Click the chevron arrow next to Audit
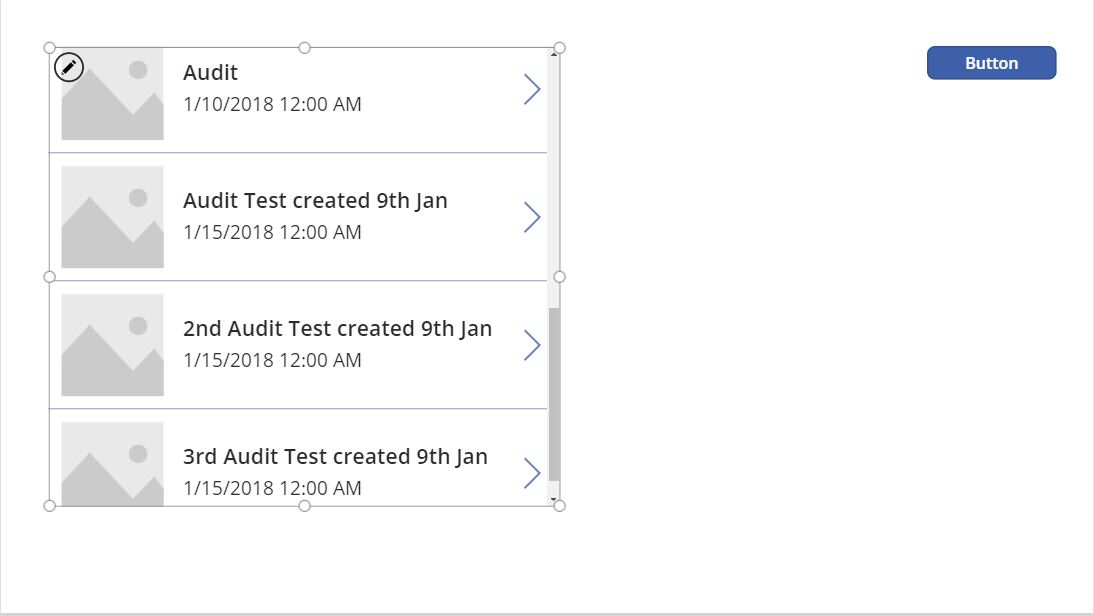Screen dimensions: 1094x616 [x=532, y=89]
